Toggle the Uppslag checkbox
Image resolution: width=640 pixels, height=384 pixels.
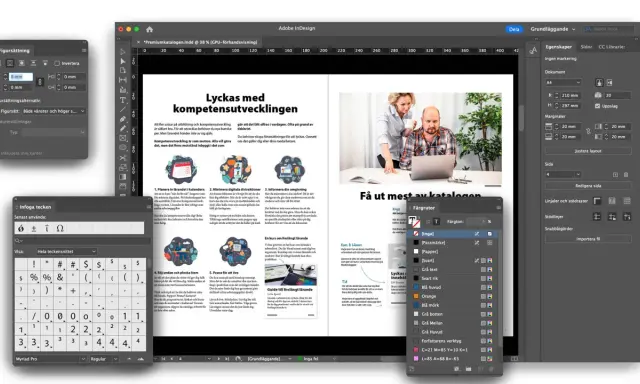tap(598, 106)
